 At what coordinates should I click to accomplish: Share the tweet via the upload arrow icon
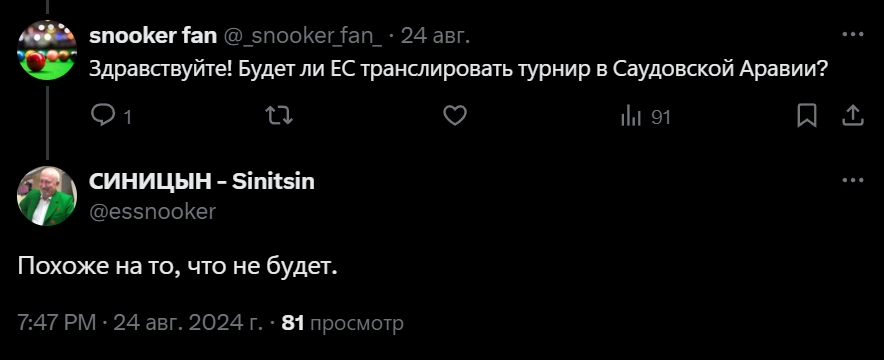click(x=853, y=117)
